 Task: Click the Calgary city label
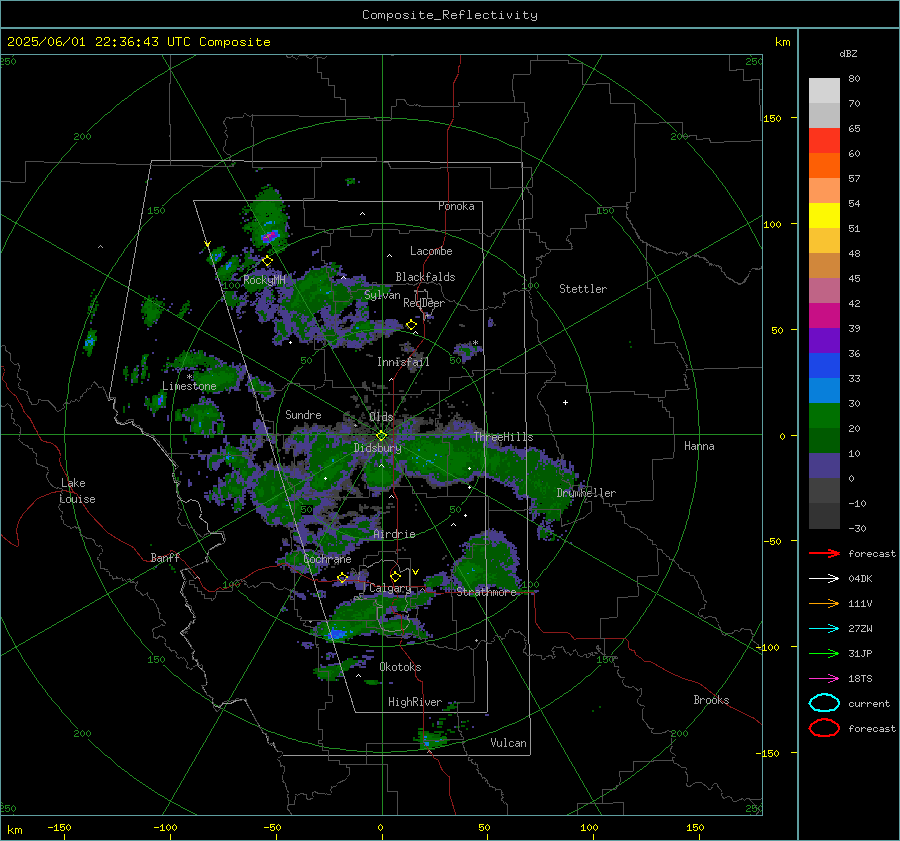(390, 588)
